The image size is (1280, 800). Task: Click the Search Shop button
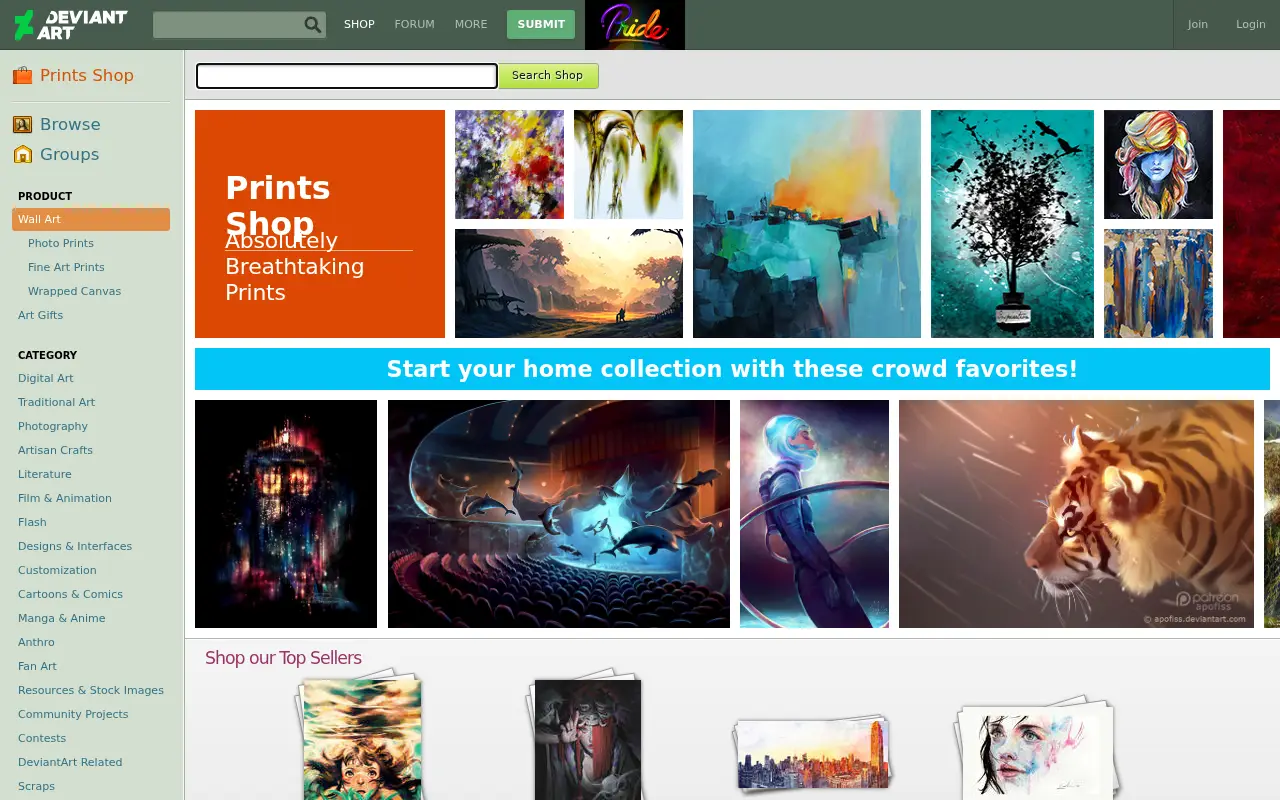(x=548, y=76)
